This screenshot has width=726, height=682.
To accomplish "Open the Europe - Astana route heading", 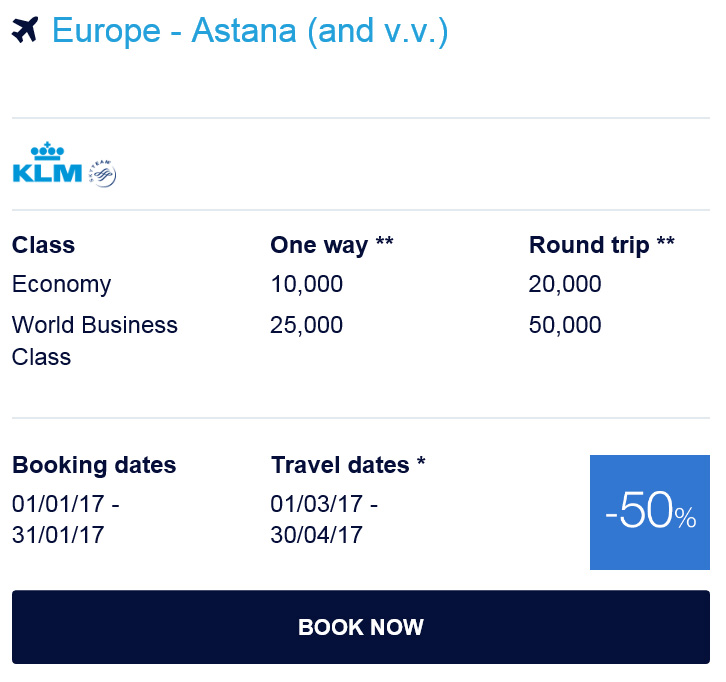I will click(249, 31).
